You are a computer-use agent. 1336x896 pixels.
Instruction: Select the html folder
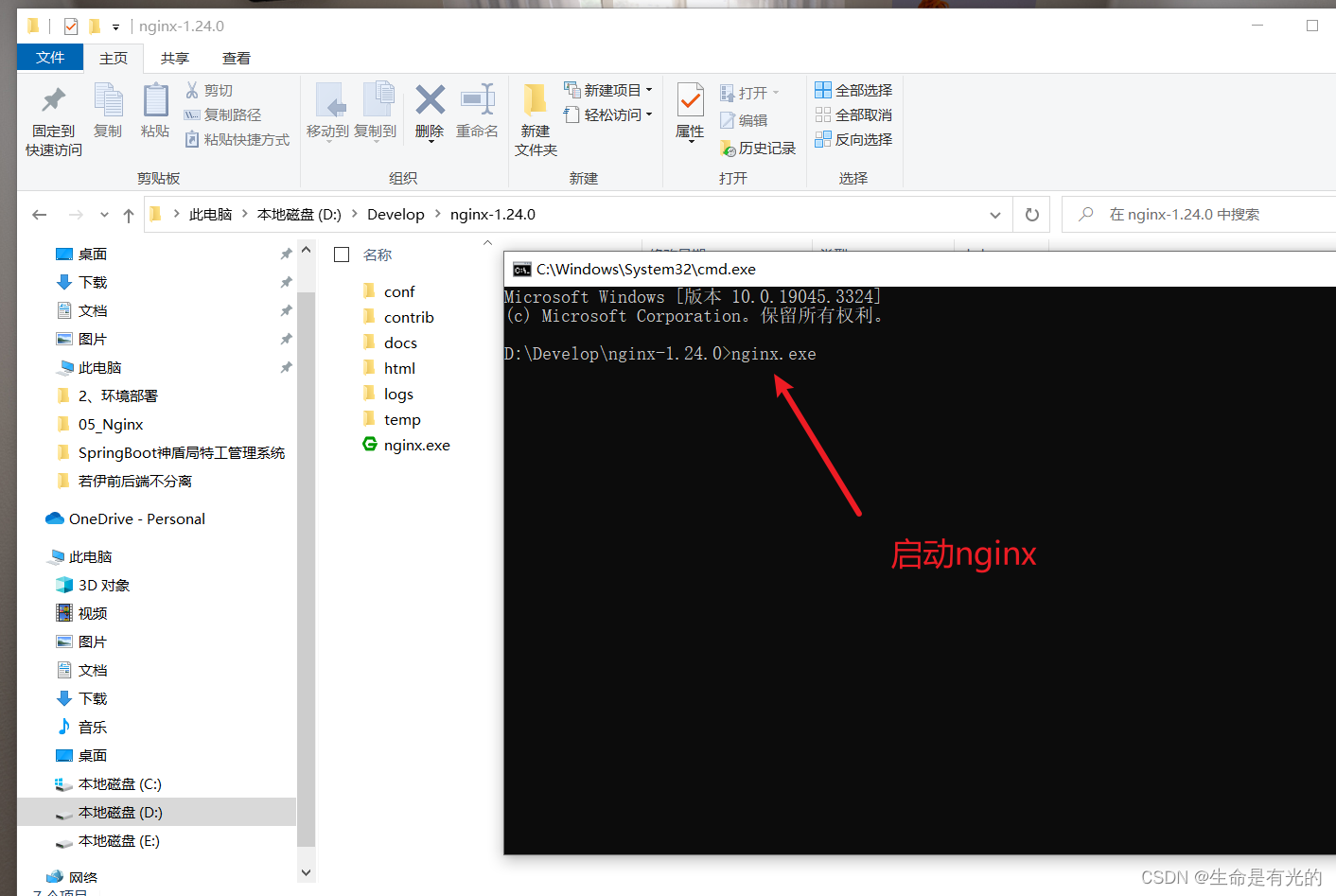[x=389, y=368]
